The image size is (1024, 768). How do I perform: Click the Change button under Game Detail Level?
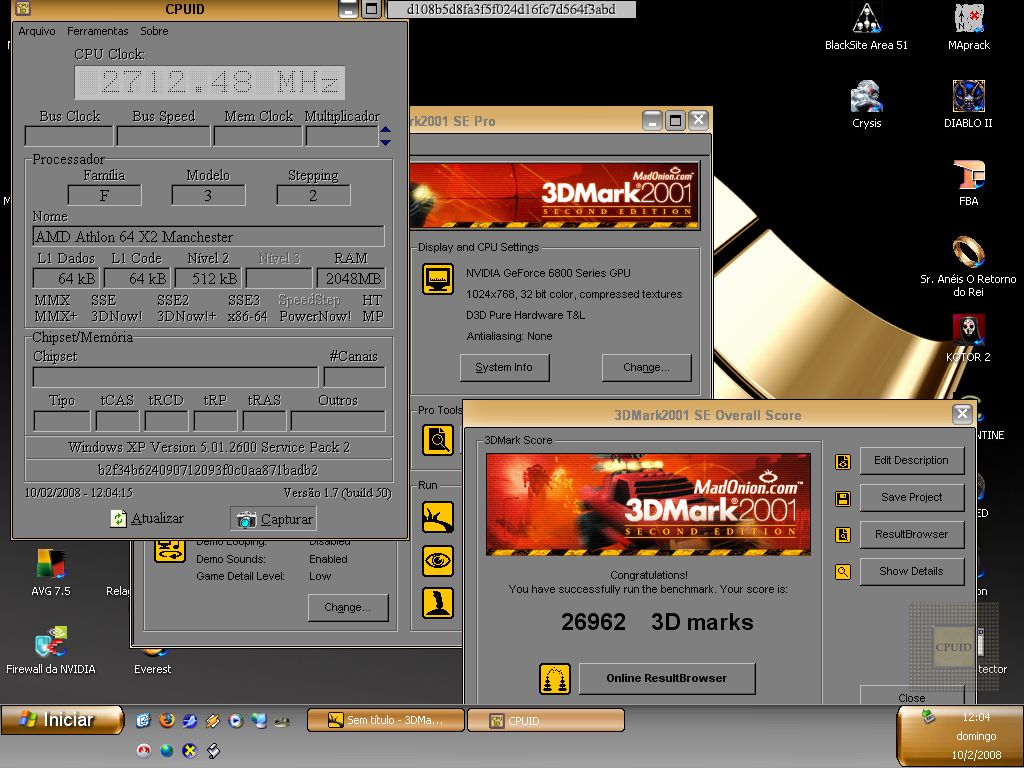point(347,607)
